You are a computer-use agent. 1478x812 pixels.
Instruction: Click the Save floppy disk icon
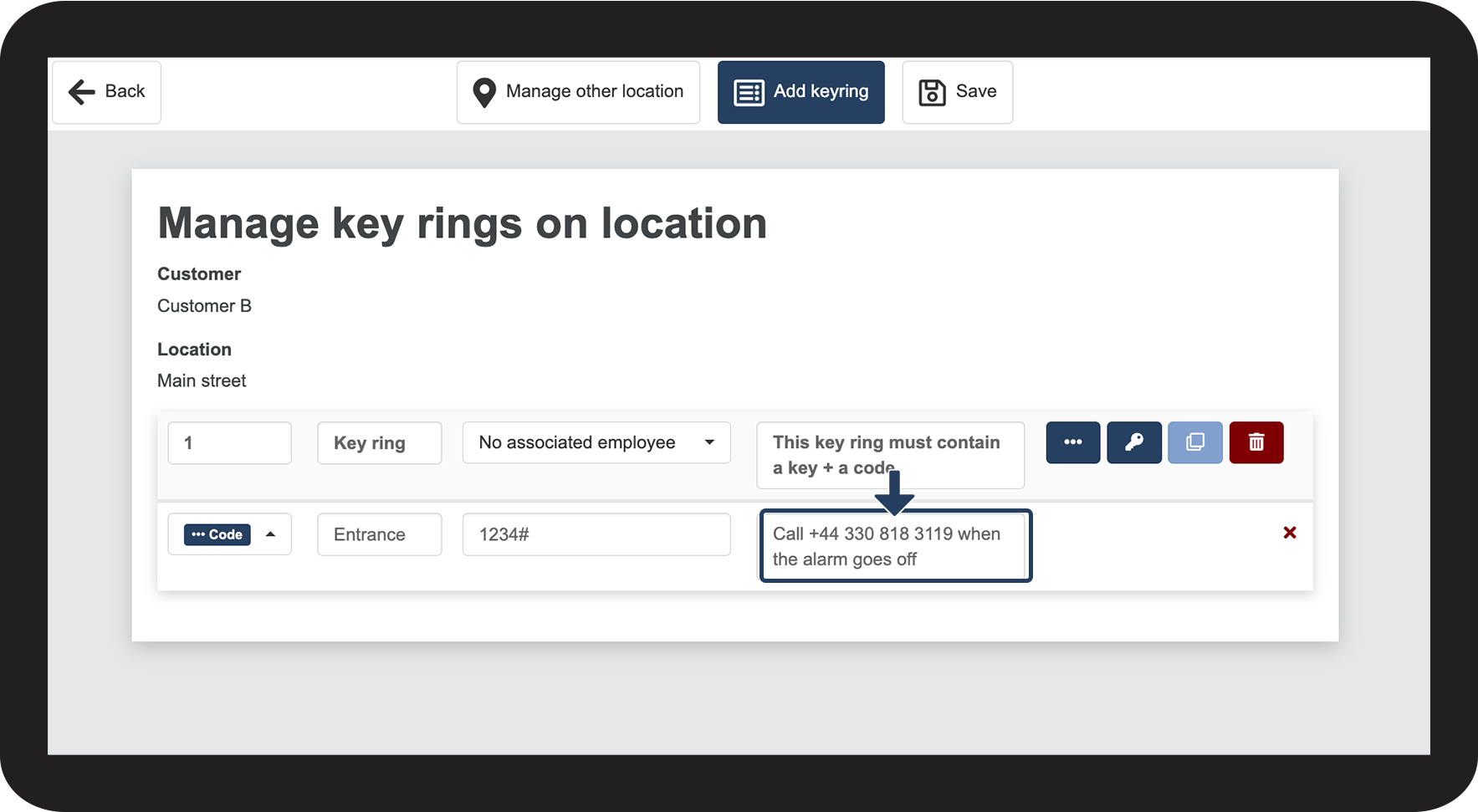[932, 93]
